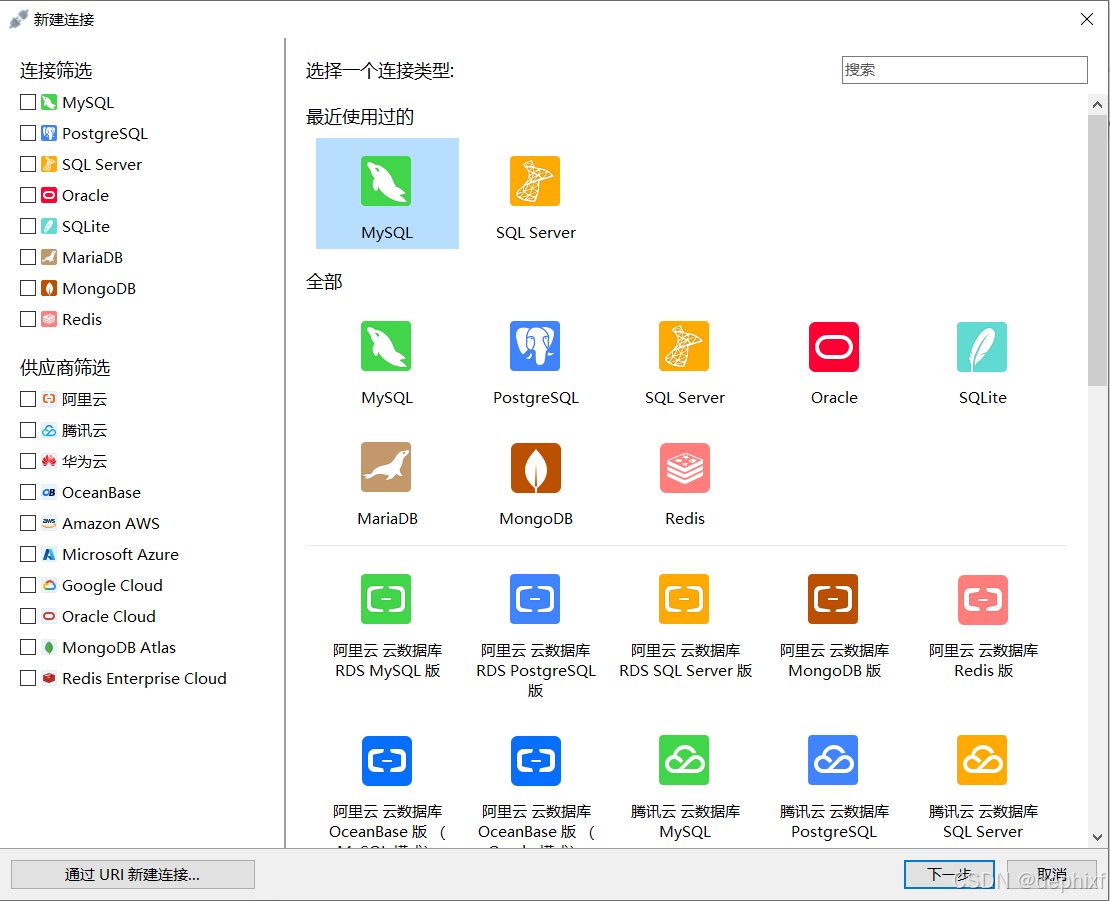The width and height of the screenshot is (1110, 901).
Task: Close the 新建连接 dialog
Action: tap(1087, 19)
